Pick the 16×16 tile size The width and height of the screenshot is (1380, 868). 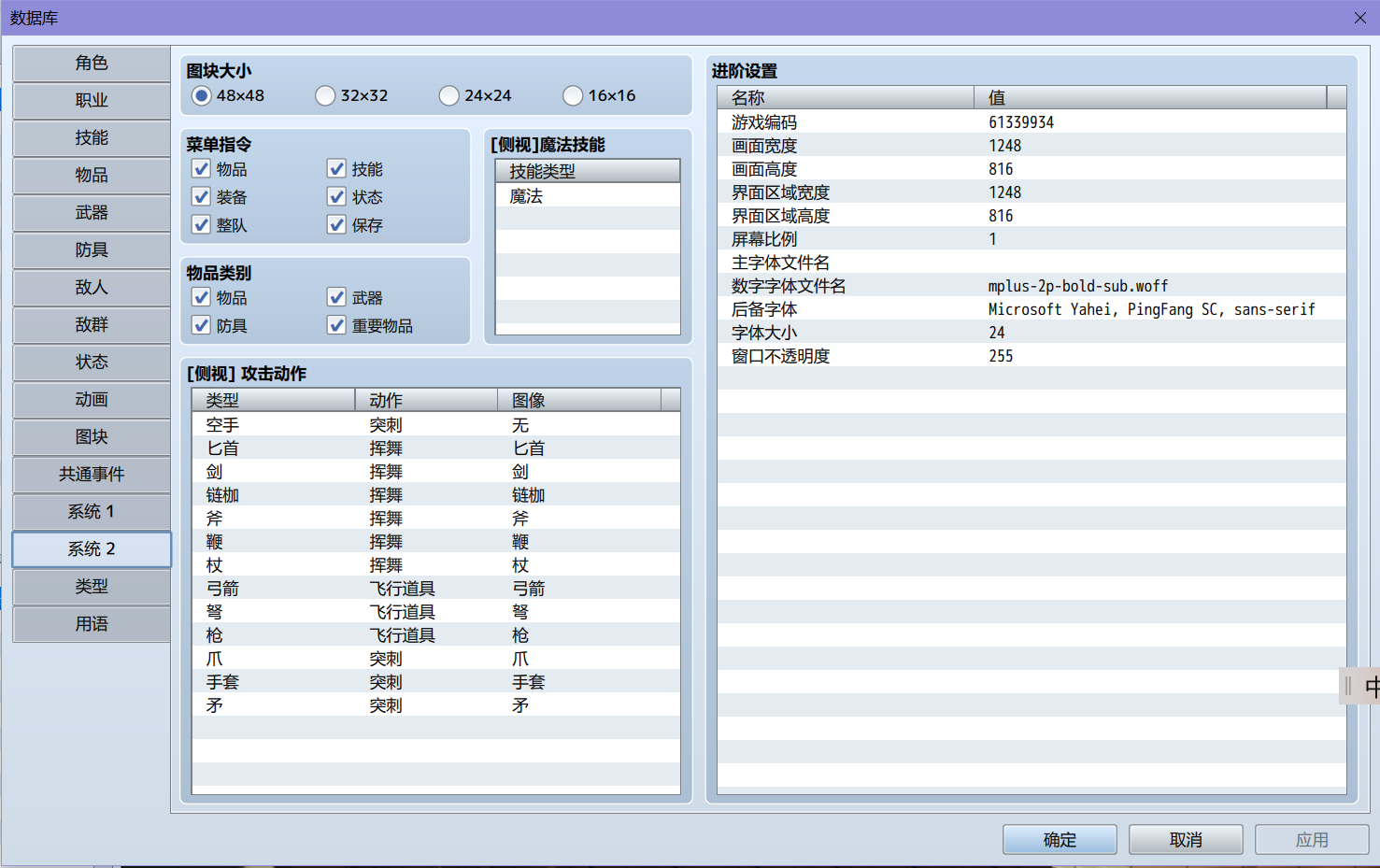click(573, 95)
